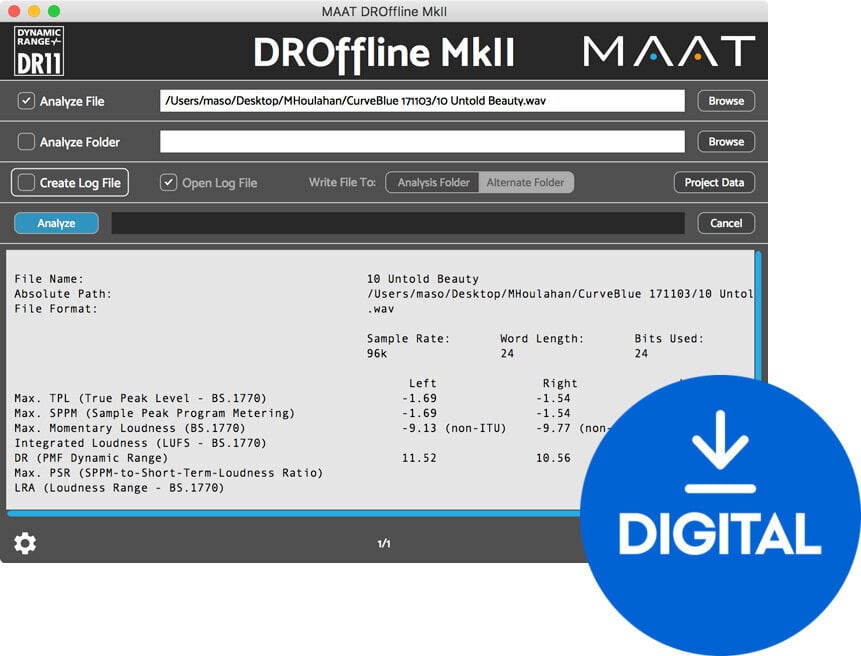861x656 pixels.
Task: Start analysis with the Analyze button
Action: (56, 223)
